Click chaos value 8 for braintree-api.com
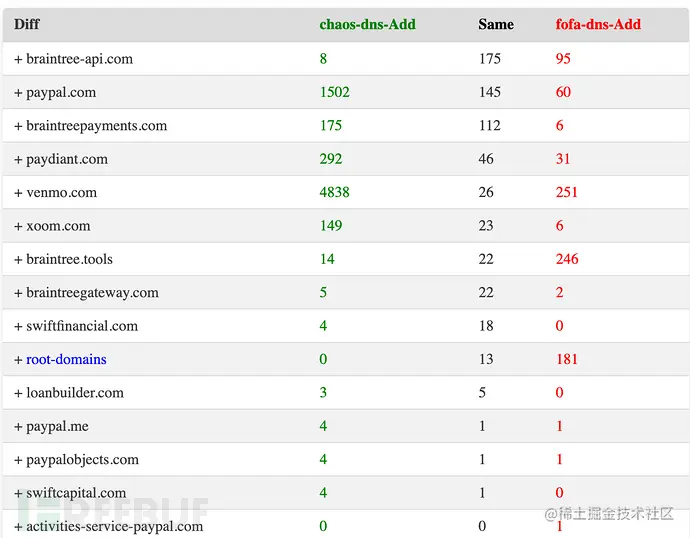Viewport: 690px width, 538px height. point(323,59)
